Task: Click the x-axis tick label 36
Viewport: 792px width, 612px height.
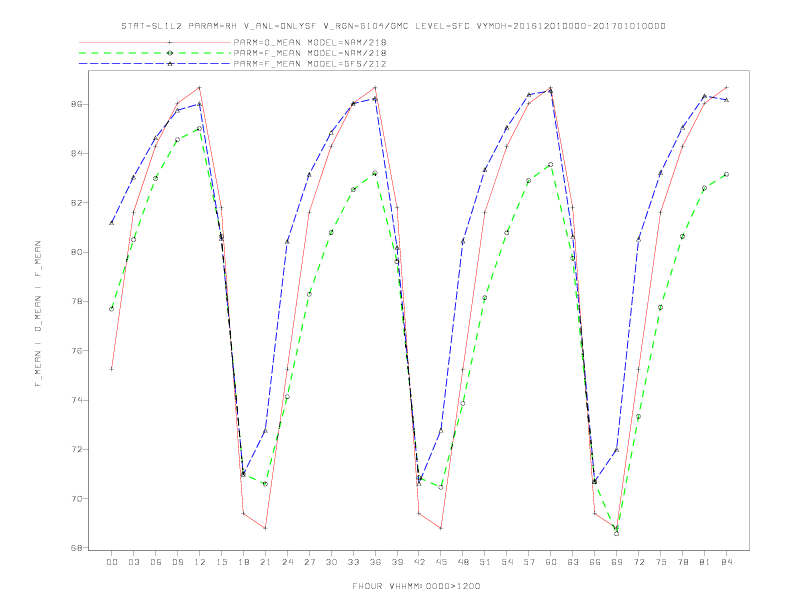Action: tap(375, 562)
